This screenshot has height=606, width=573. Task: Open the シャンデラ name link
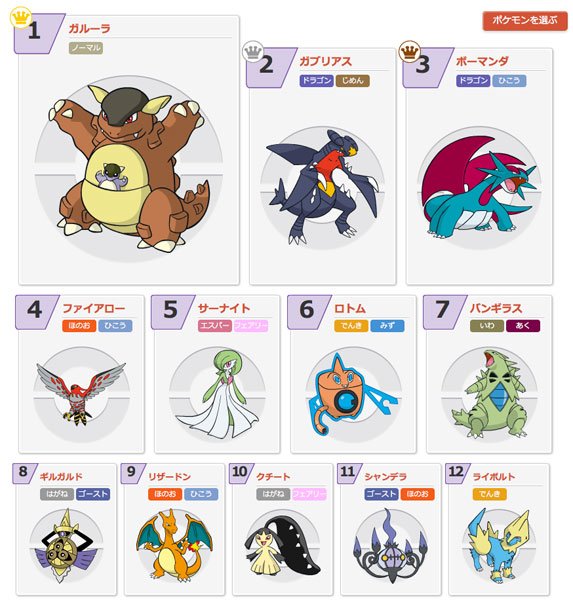click(x=386, y=477)
